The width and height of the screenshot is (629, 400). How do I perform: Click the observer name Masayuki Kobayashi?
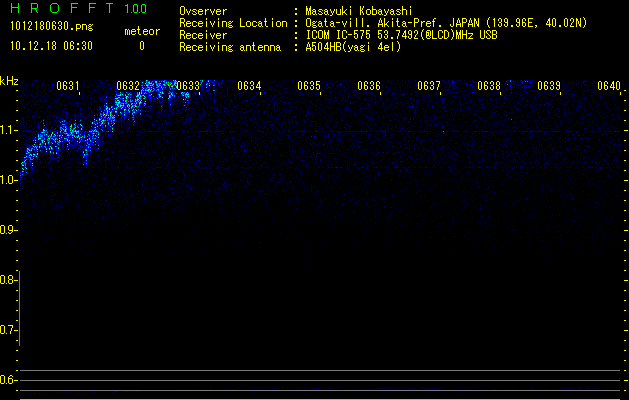[x=359, y=11]
